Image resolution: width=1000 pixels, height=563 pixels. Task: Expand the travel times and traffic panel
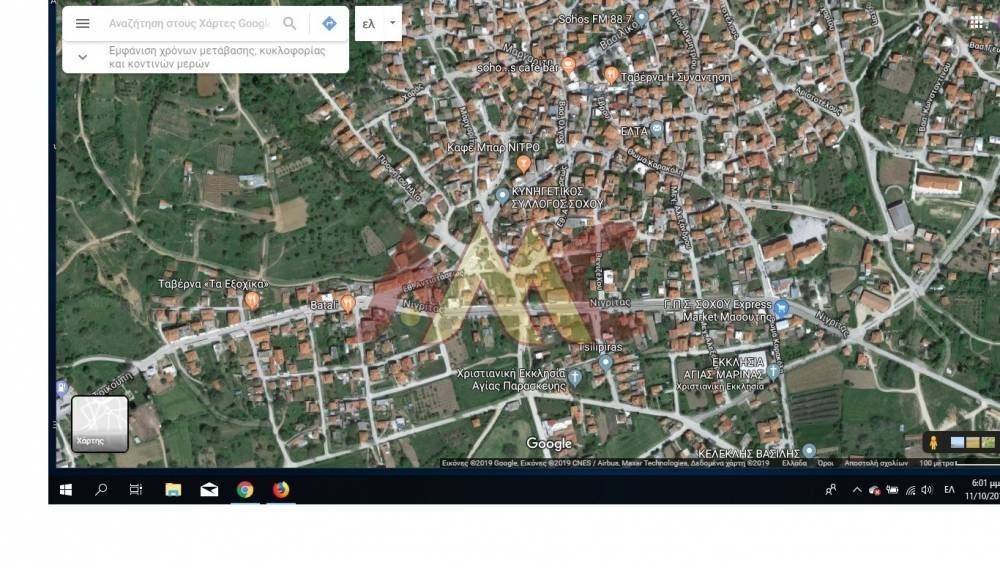pos(83,57)
